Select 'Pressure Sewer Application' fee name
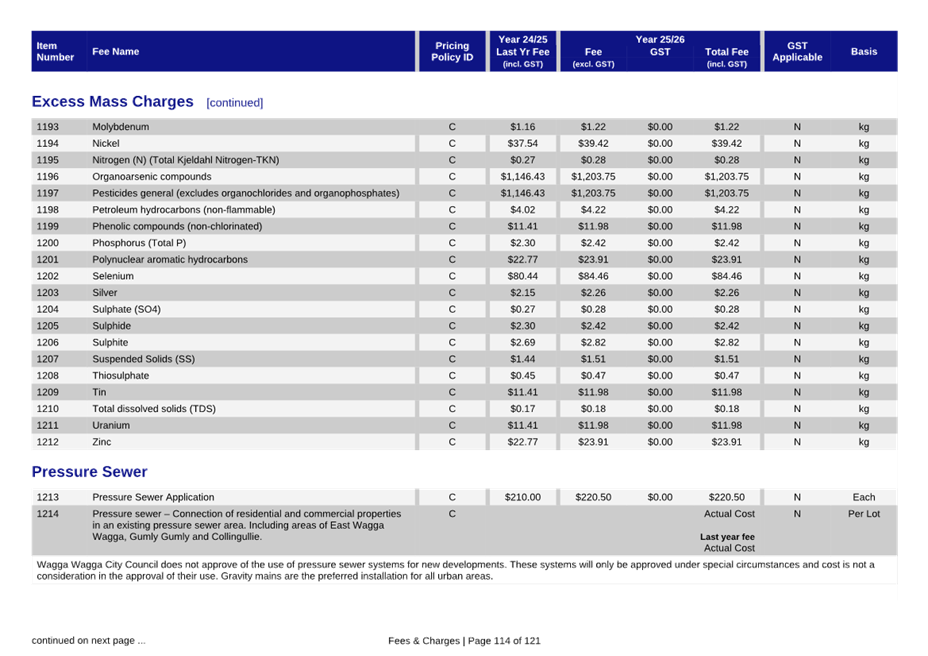928x656 pixels. pyautogui.click(x=153, y=497)
